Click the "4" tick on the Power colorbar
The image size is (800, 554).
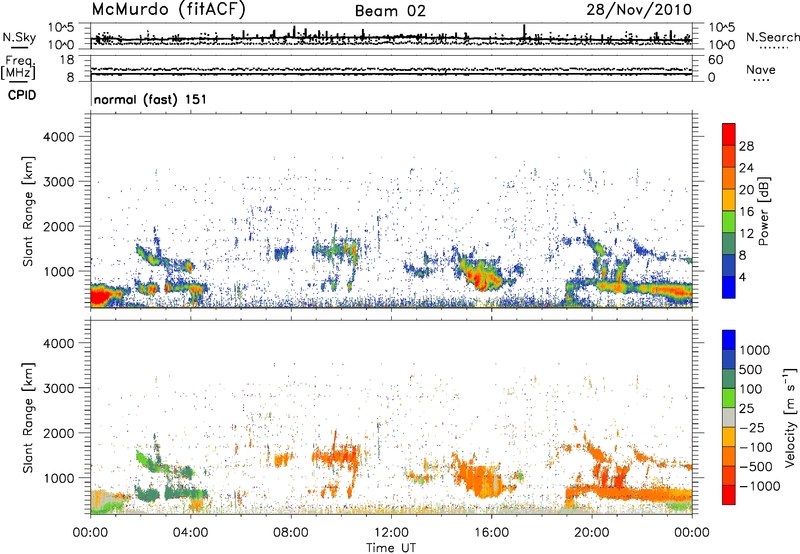point(743,278)
